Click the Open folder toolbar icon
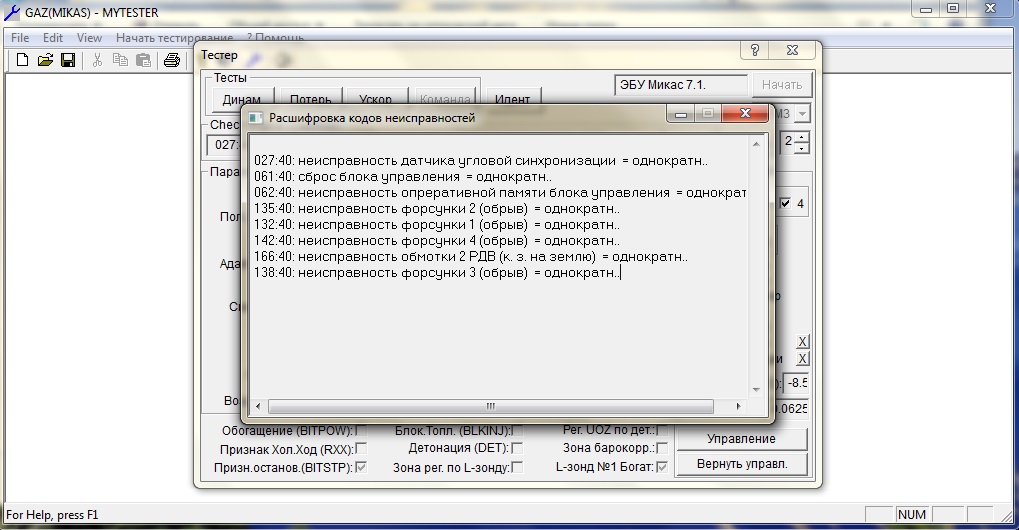The image size is (1019, 530). 45,60
